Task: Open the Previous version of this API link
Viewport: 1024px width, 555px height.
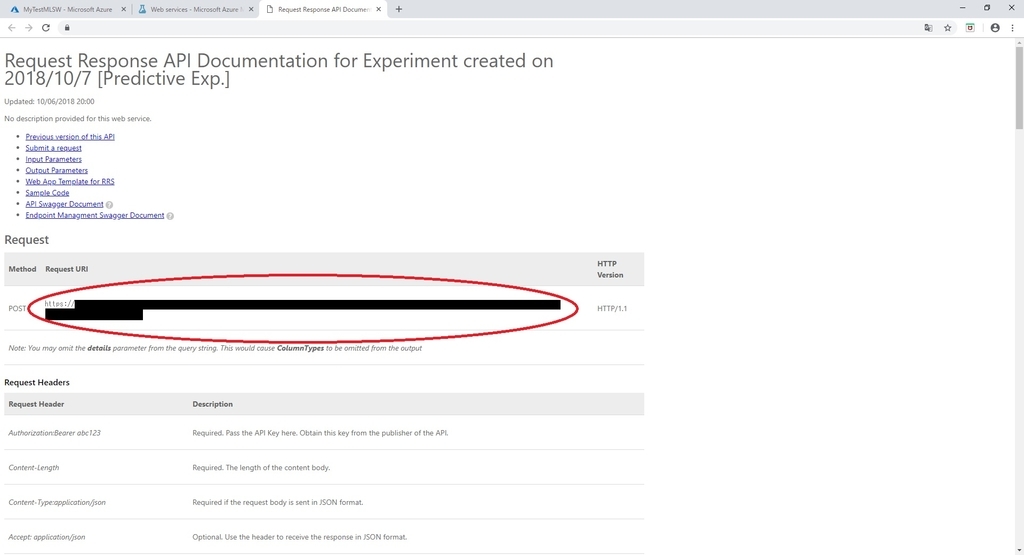Action: coord(70,136)
